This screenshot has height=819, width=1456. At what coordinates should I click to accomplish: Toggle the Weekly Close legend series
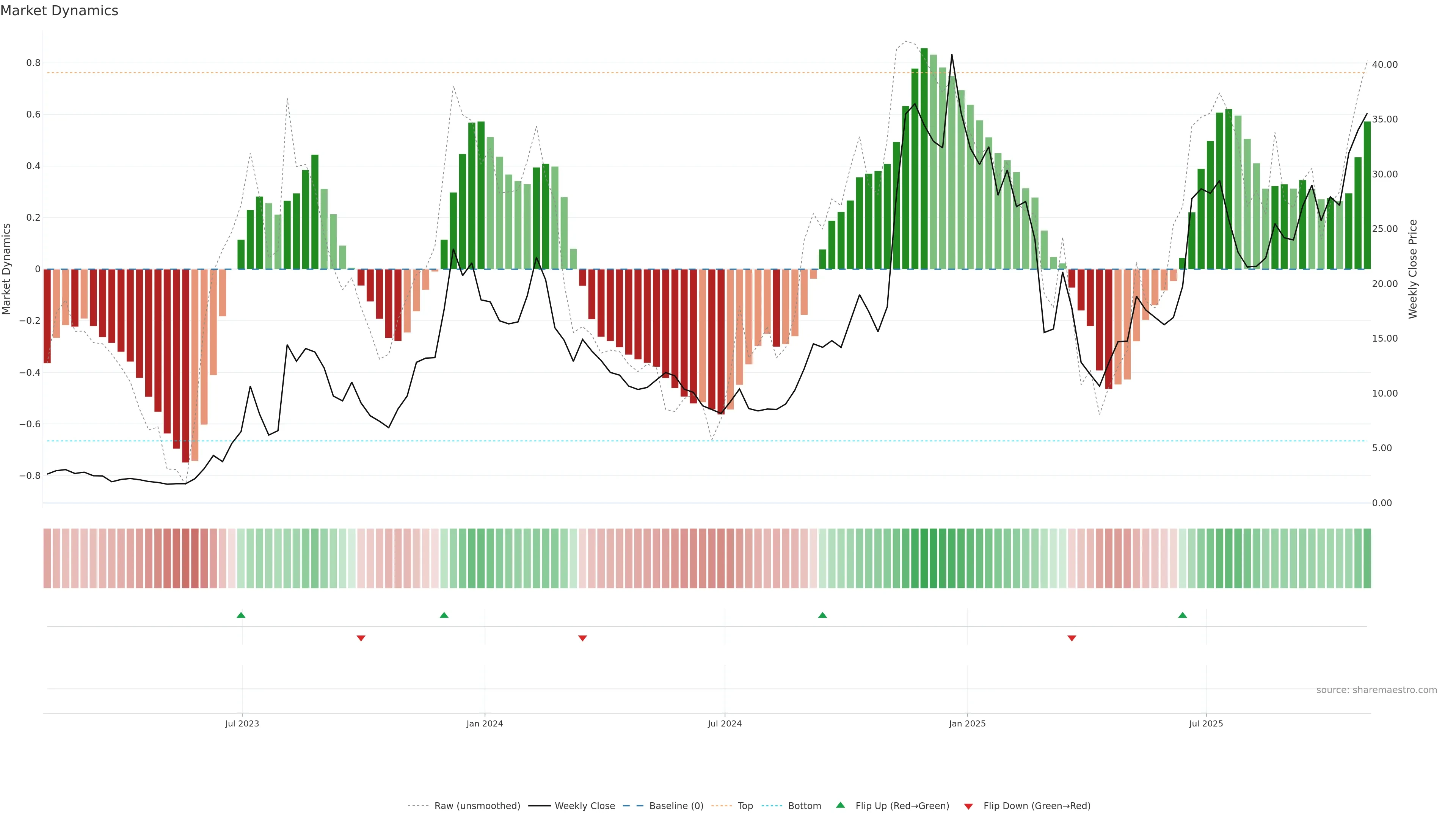coord(584,806)
